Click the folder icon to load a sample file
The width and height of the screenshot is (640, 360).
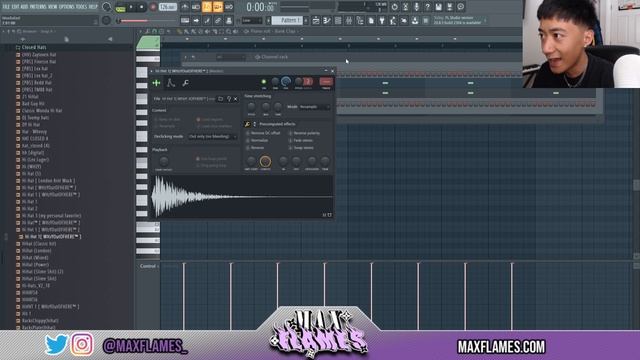(x=220, y=99)
